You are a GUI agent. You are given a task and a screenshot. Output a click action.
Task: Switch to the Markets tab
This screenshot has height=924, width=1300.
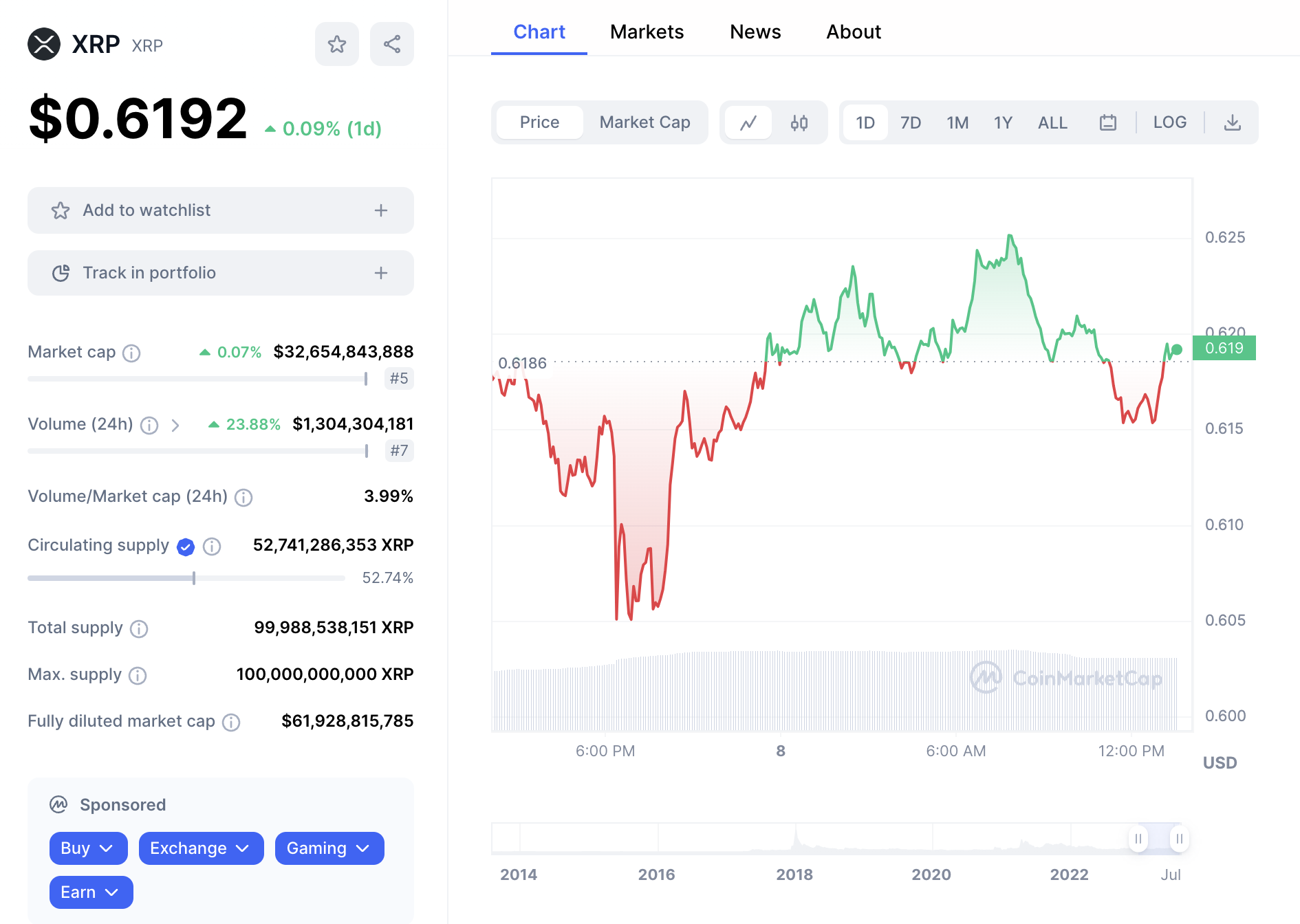point(647,32)
